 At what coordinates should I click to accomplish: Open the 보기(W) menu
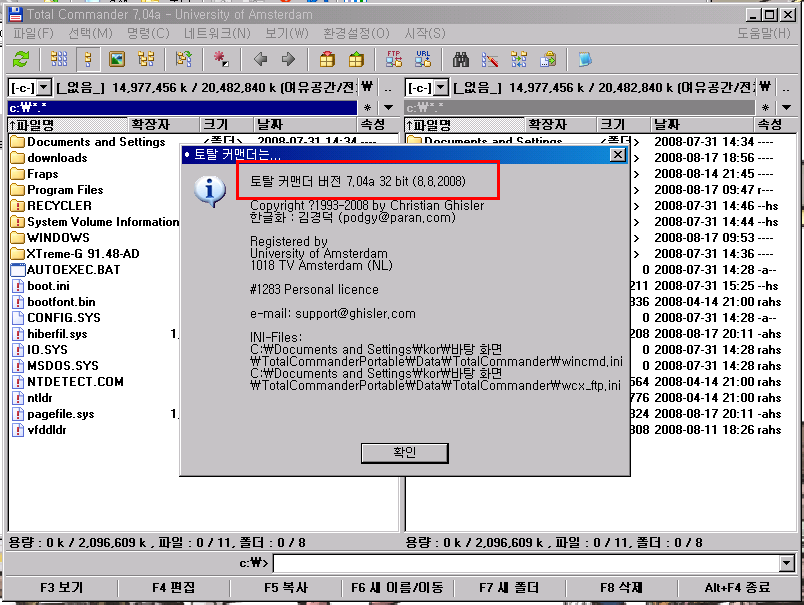click(287, 33)
